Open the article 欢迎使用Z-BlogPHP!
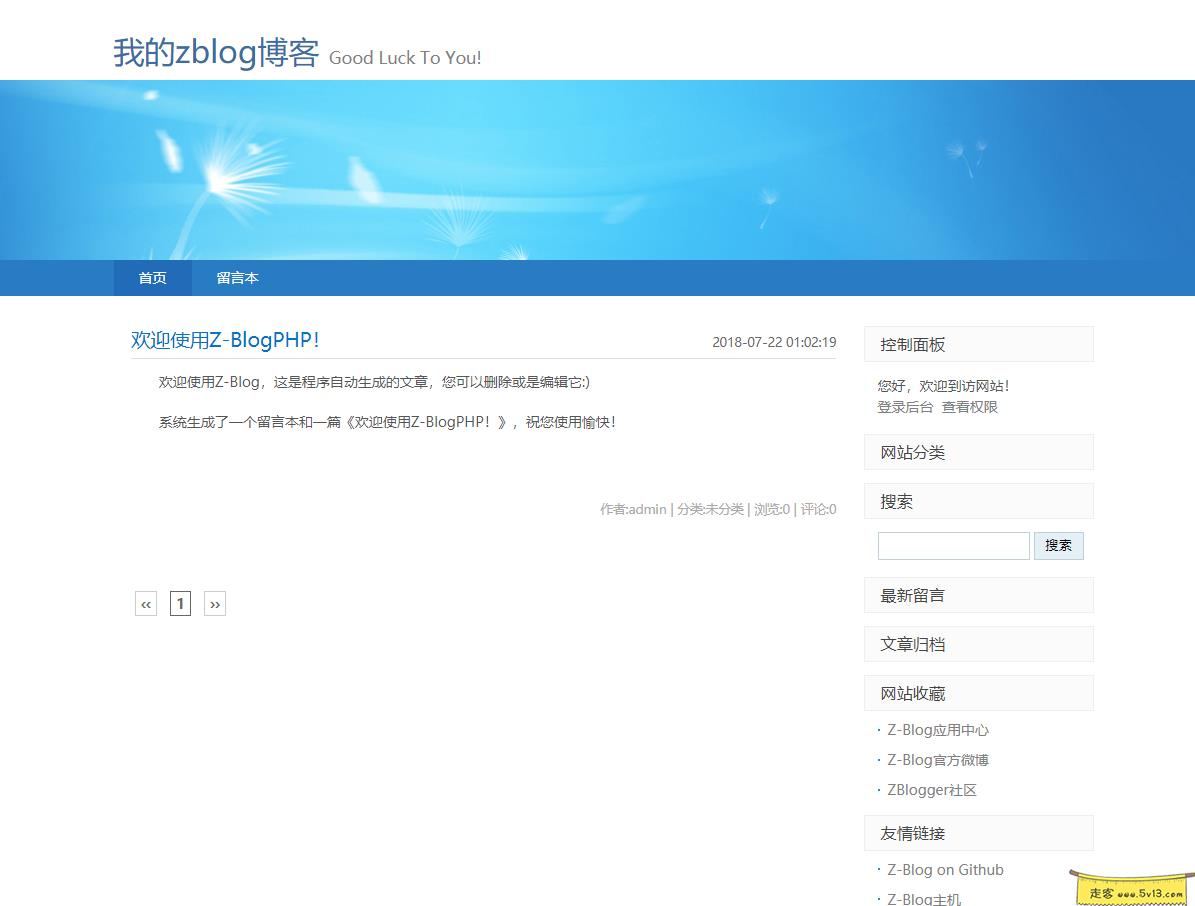1195x906 pixels. 222,340
